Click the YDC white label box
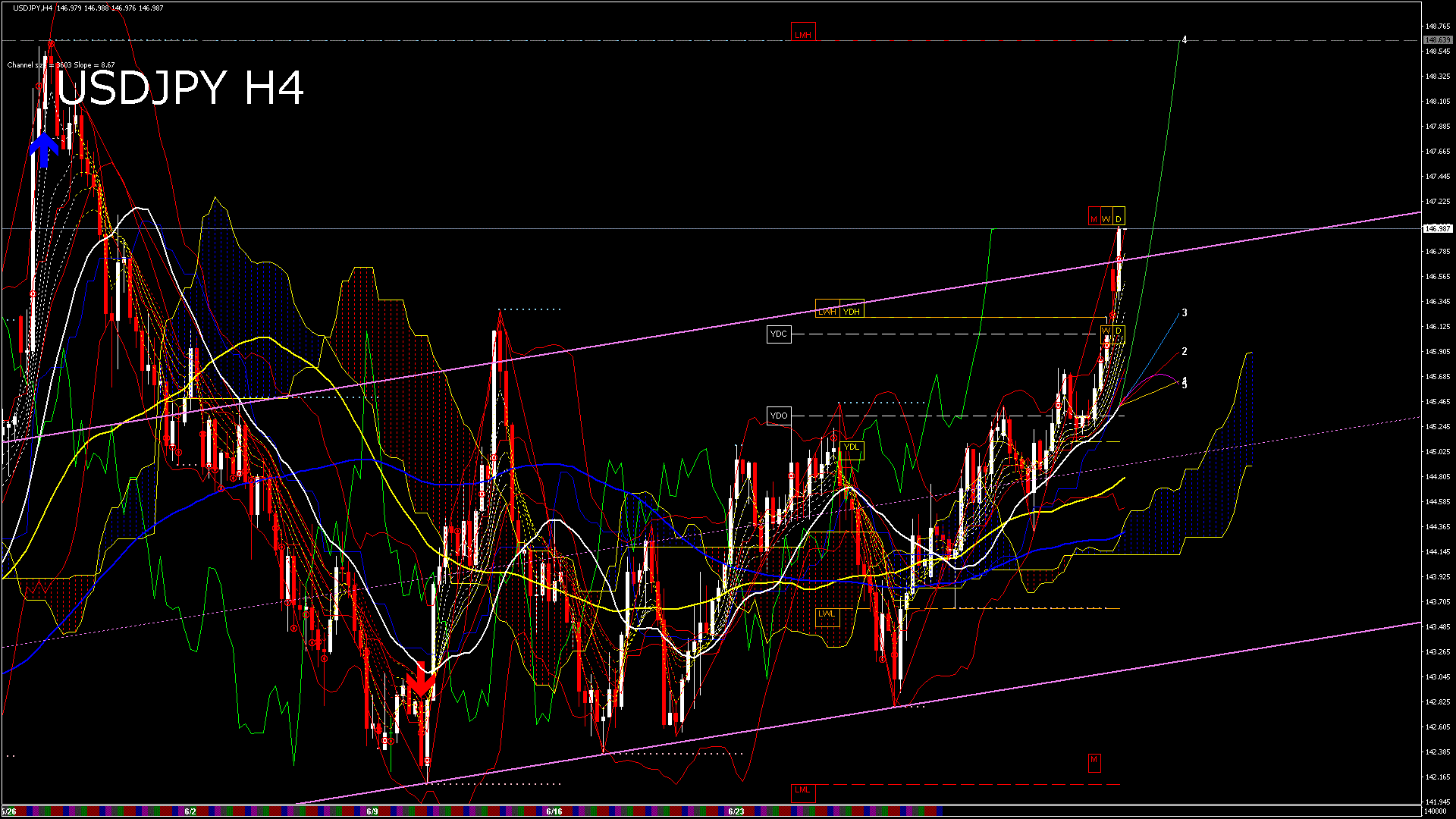The height and width of the screenshot is (819, 1456). tap(779, 334)
